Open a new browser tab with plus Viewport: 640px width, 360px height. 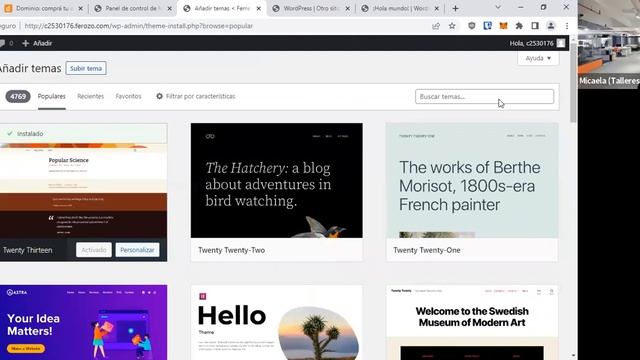[x=456, y=8]
